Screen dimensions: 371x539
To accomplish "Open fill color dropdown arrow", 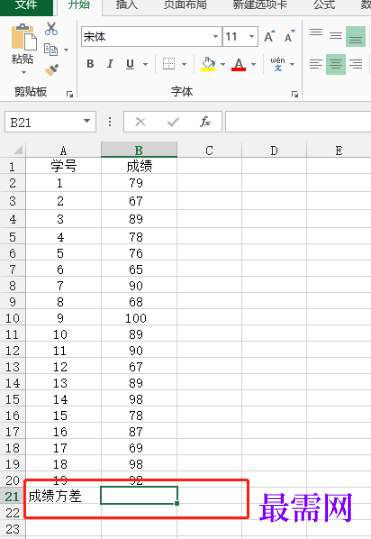I will point(223,64).
